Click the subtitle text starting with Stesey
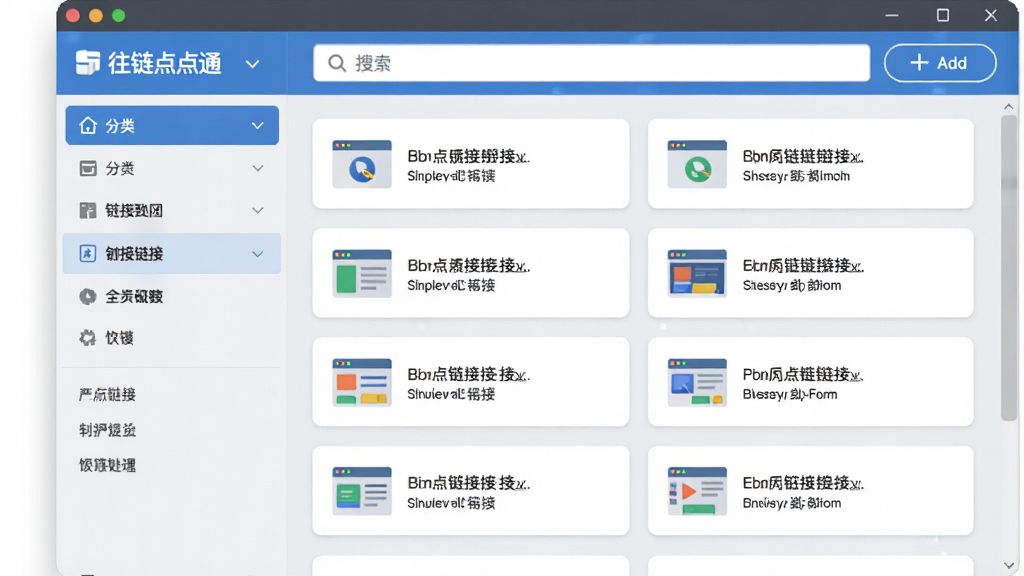This screenshot has width=1024, height=576. (x=792, y=285)
